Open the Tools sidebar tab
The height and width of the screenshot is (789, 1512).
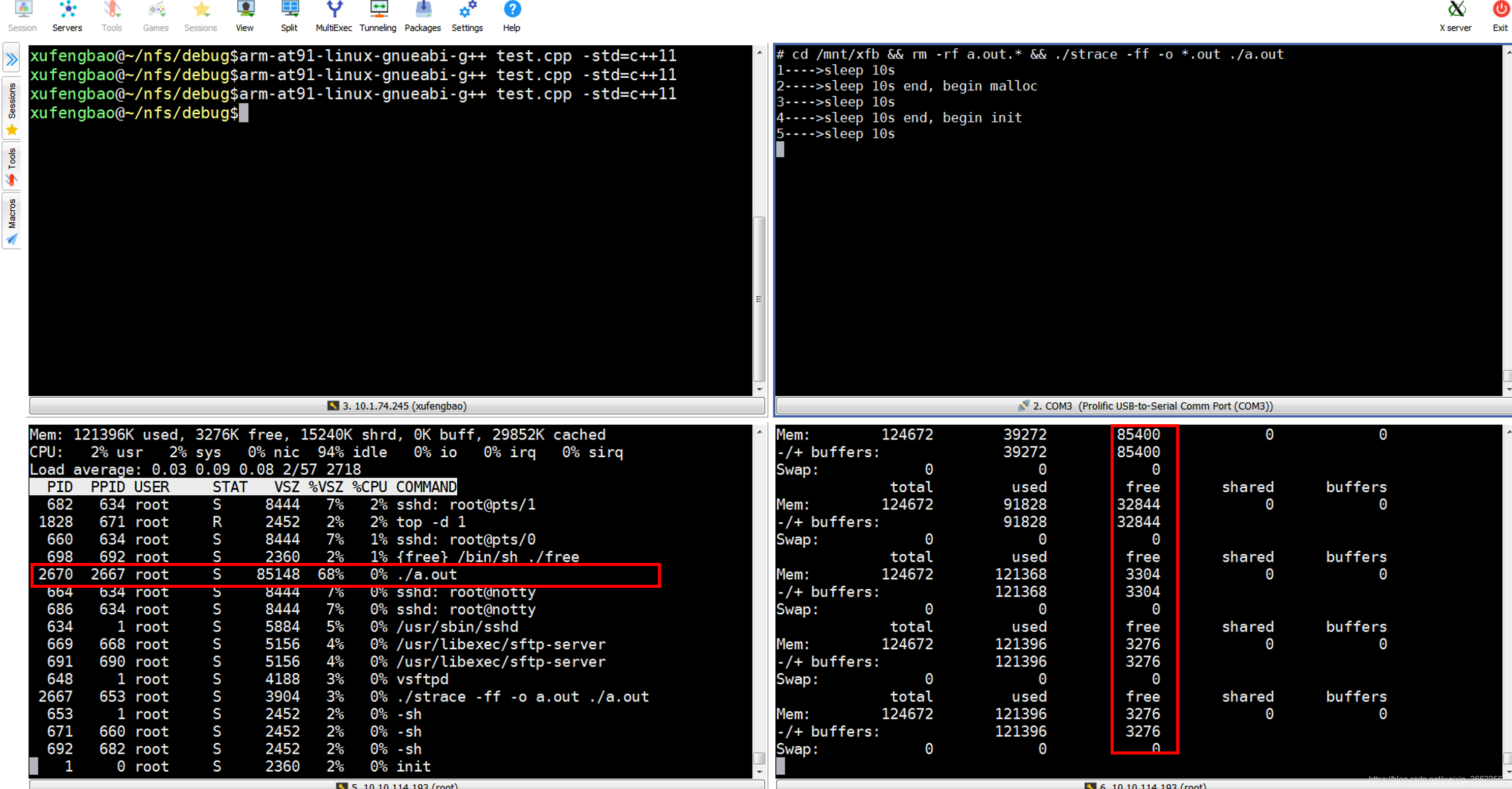click(x=12, y=167)
